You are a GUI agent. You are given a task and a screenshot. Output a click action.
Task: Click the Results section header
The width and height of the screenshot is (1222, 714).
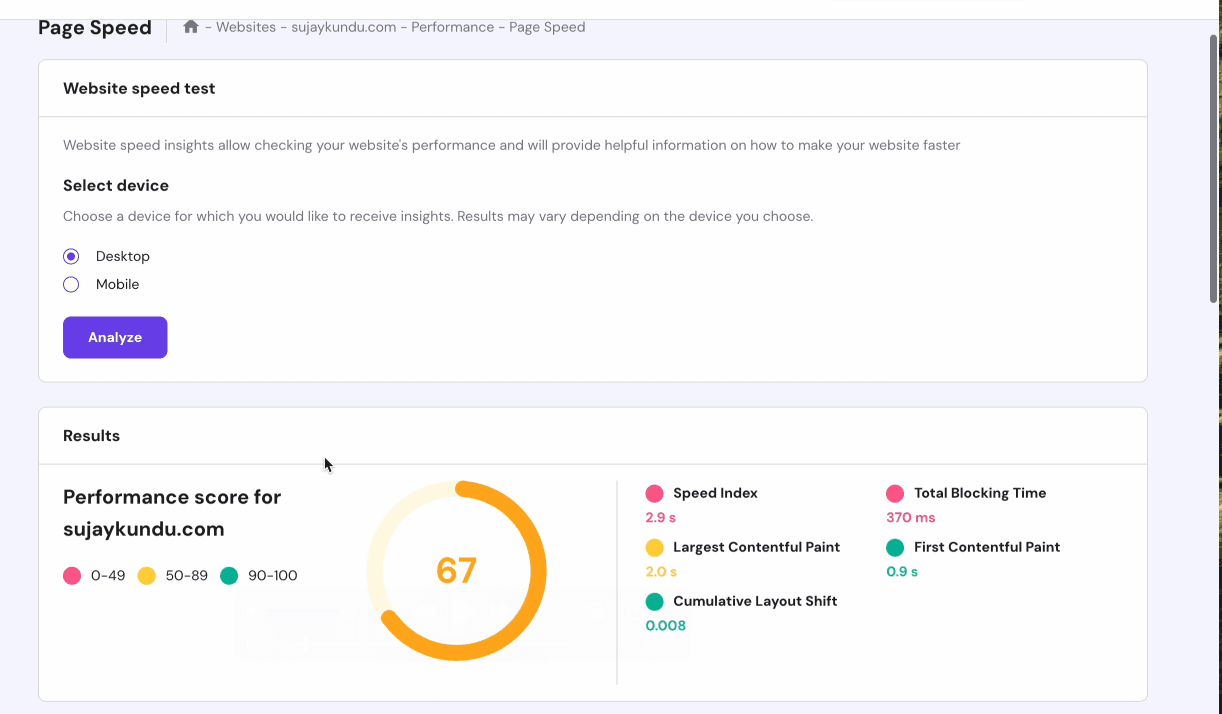91,435
